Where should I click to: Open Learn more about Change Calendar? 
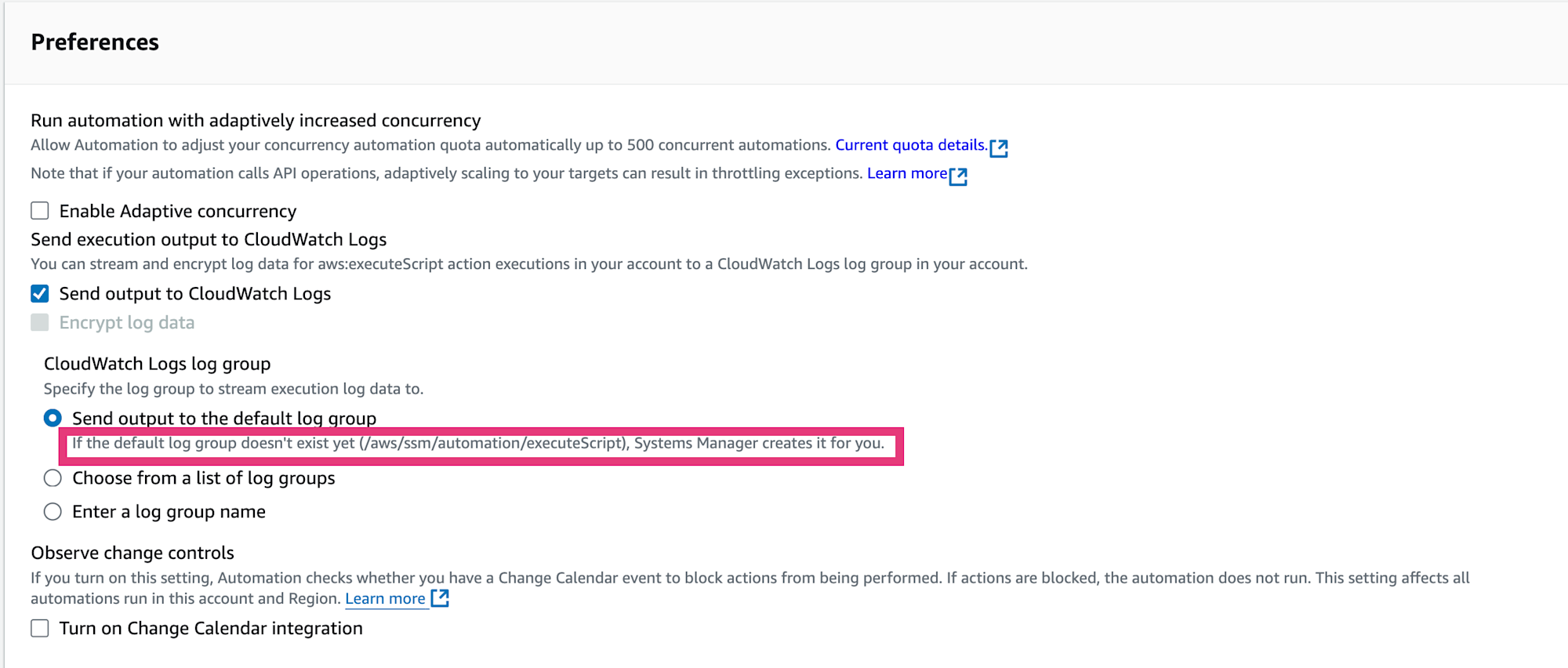(x=385, y=598)
